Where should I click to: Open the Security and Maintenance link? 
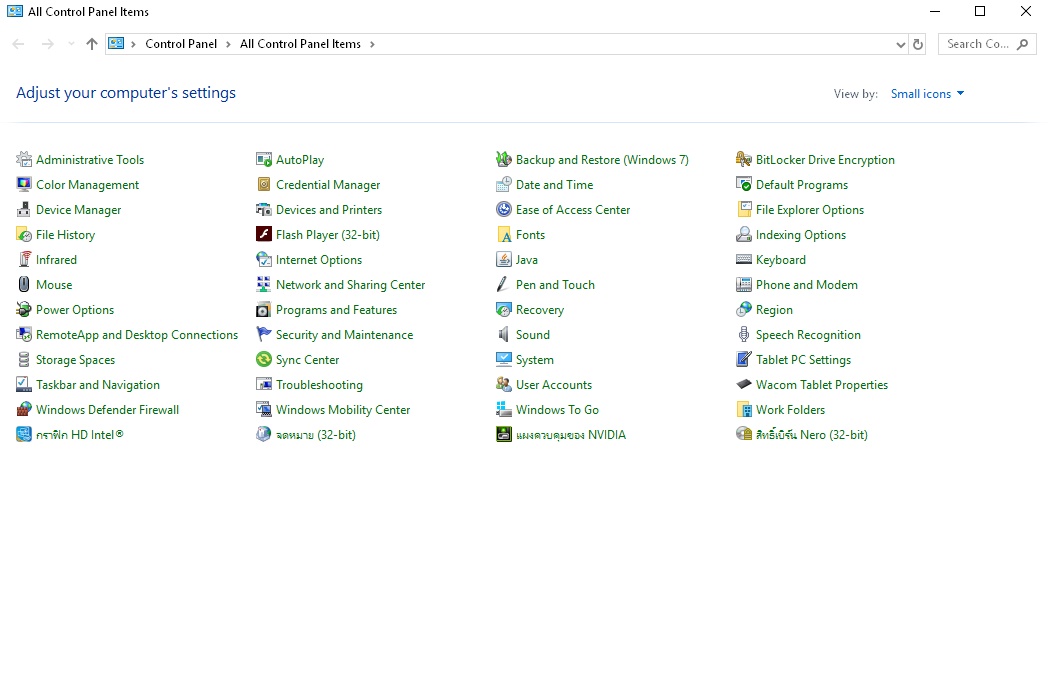[x=344, y=335]
